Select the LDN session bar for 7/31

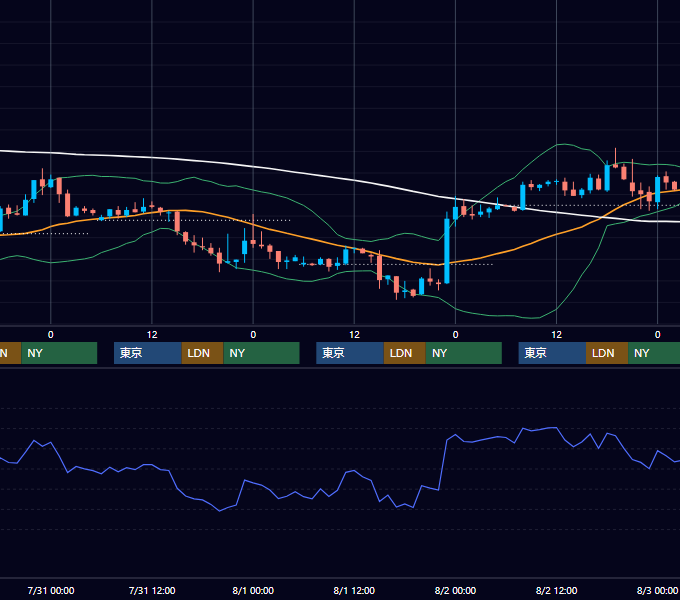click(x=203, y=353)
